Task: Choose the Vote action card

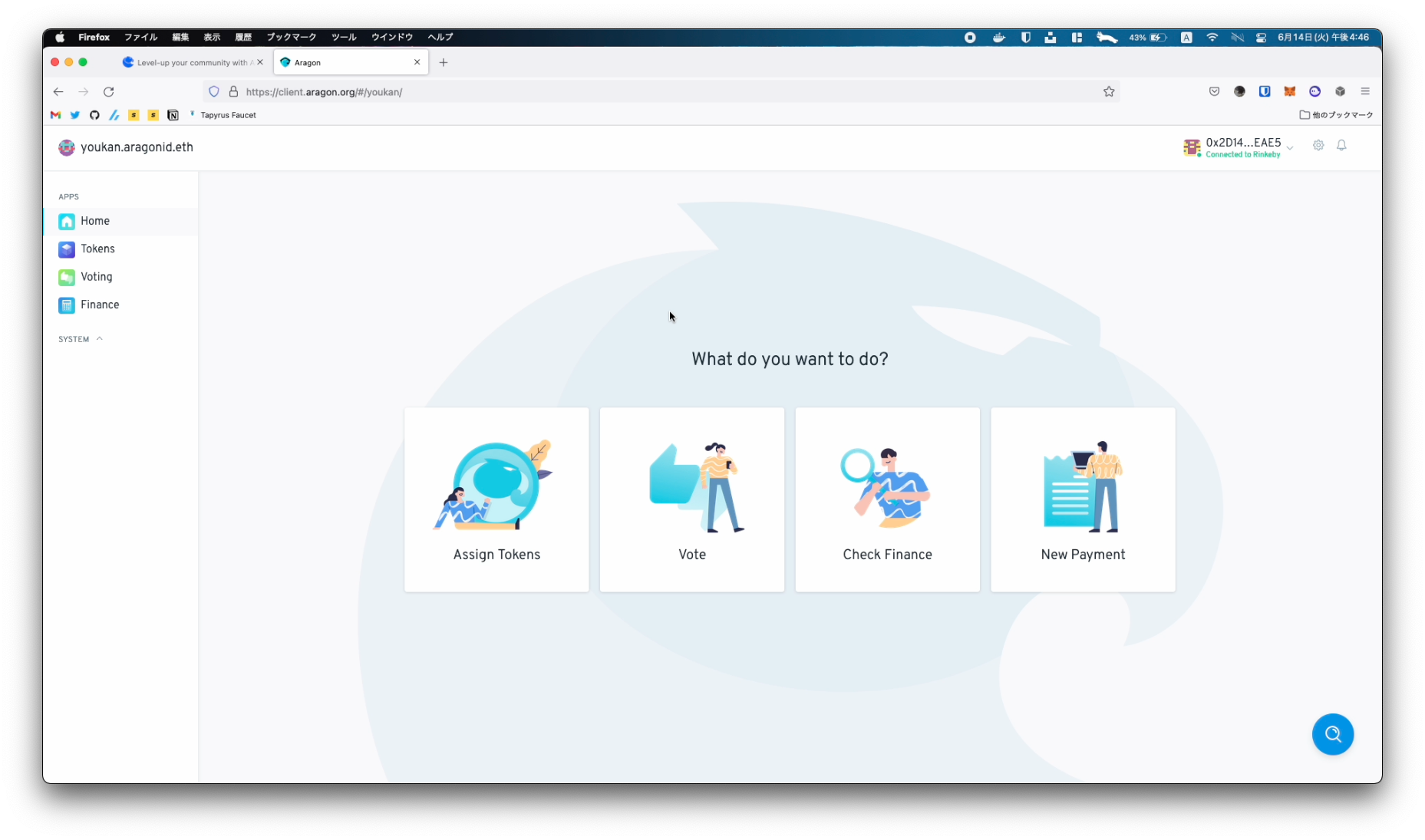Action: (x=692, y=499)
